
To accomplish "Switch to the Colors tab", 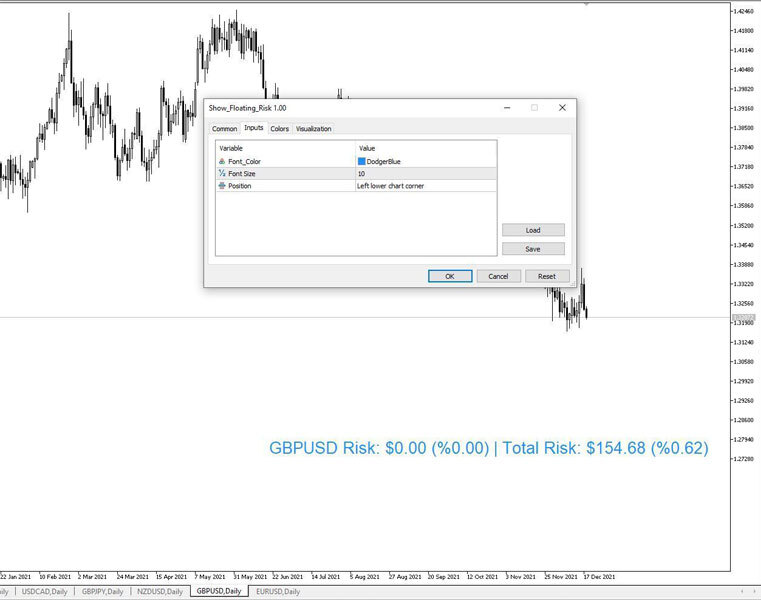I will point(280,129).
